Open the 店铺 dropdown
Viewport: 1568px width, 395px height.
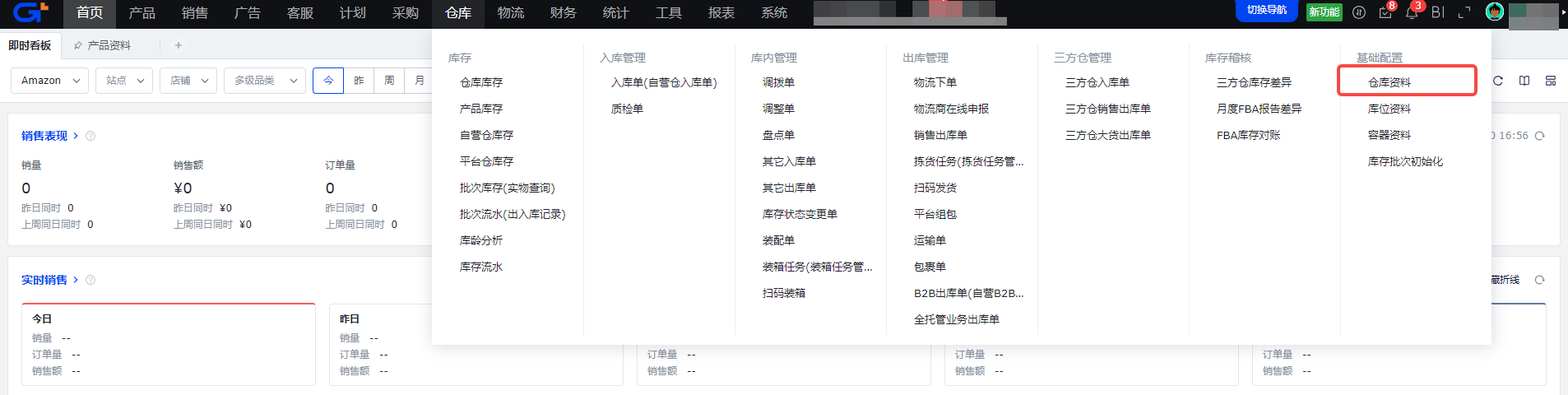(x=188, y=81)
